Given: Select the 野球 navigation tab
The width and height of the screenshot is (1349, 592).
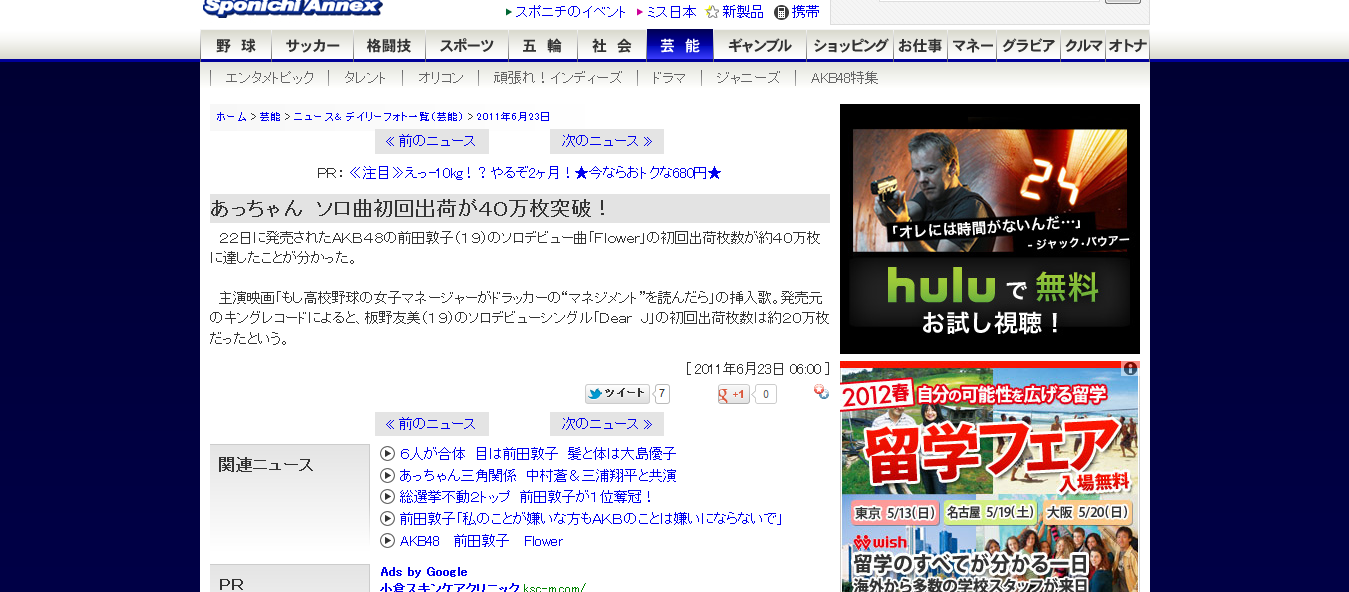Looking at the screenshot, I should tap(236, 46).
